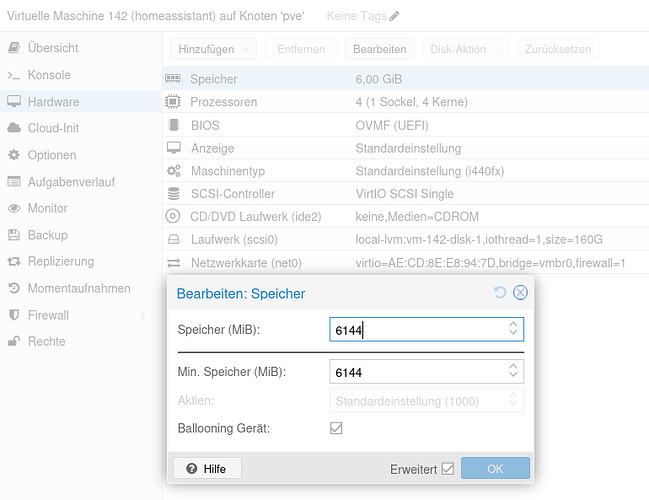Click the gears icon in Maschinentyp row
This screenshot has width=649, height=500.
coord(173,171)
